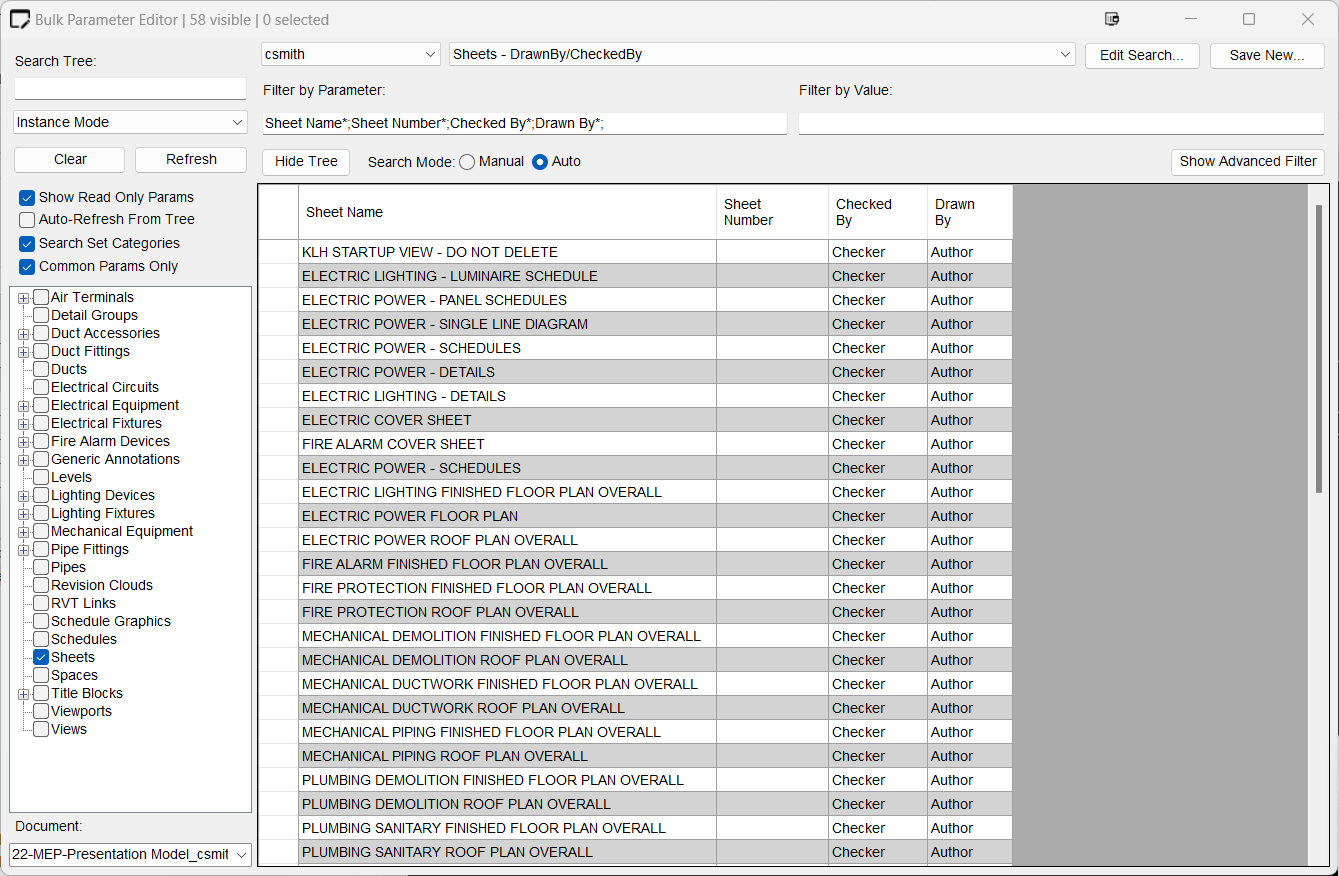The height and width of the screenshot is (876, 1339).
Task: Click the Drawn By column header
Action: click(970, 212)
